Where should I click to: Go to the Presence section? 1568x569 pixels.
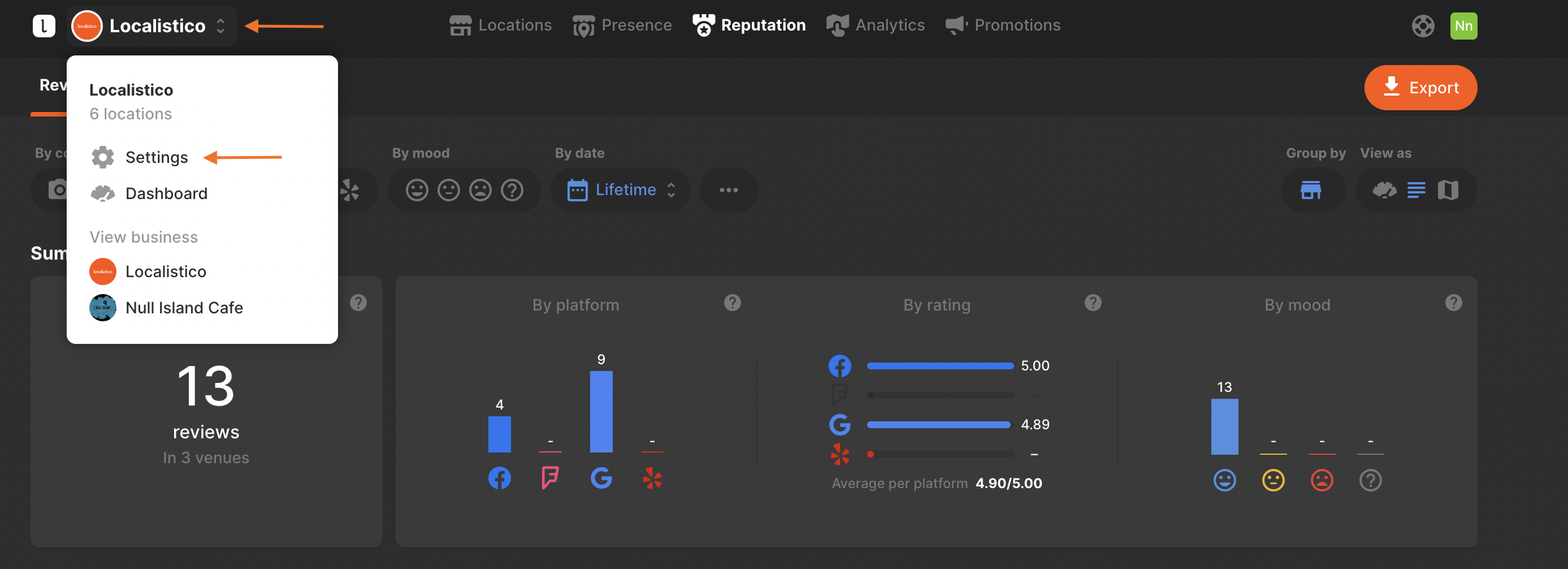click(x=622, y=25)
